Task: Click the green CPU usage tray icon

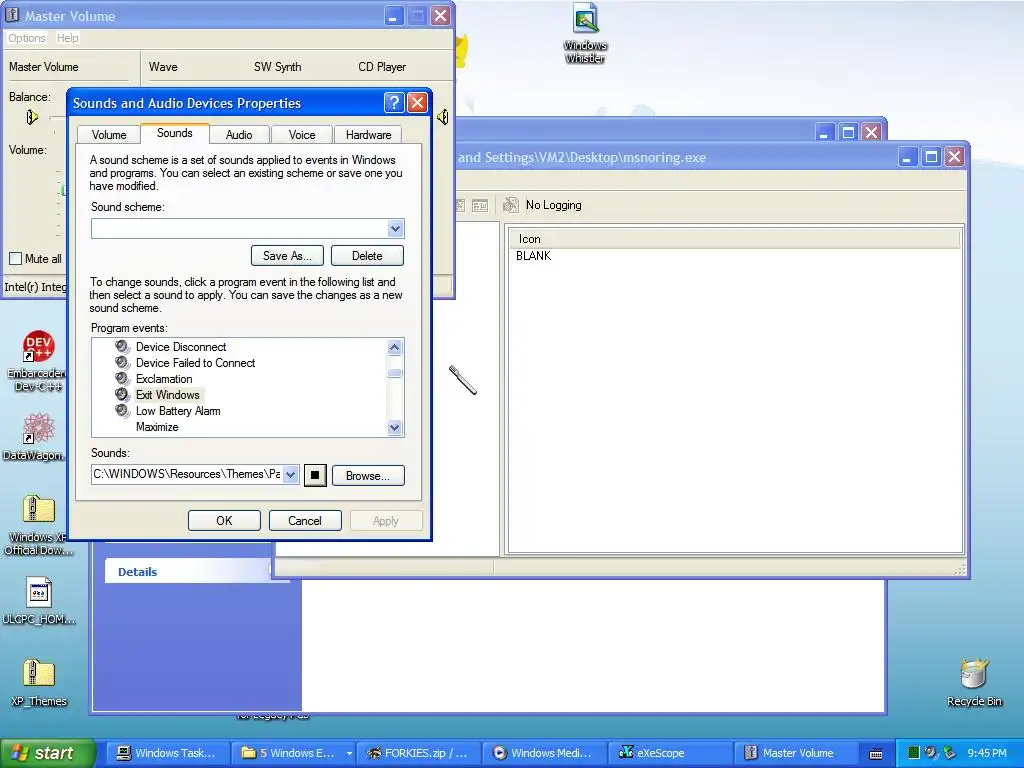Action: click(x=914, y=753)
